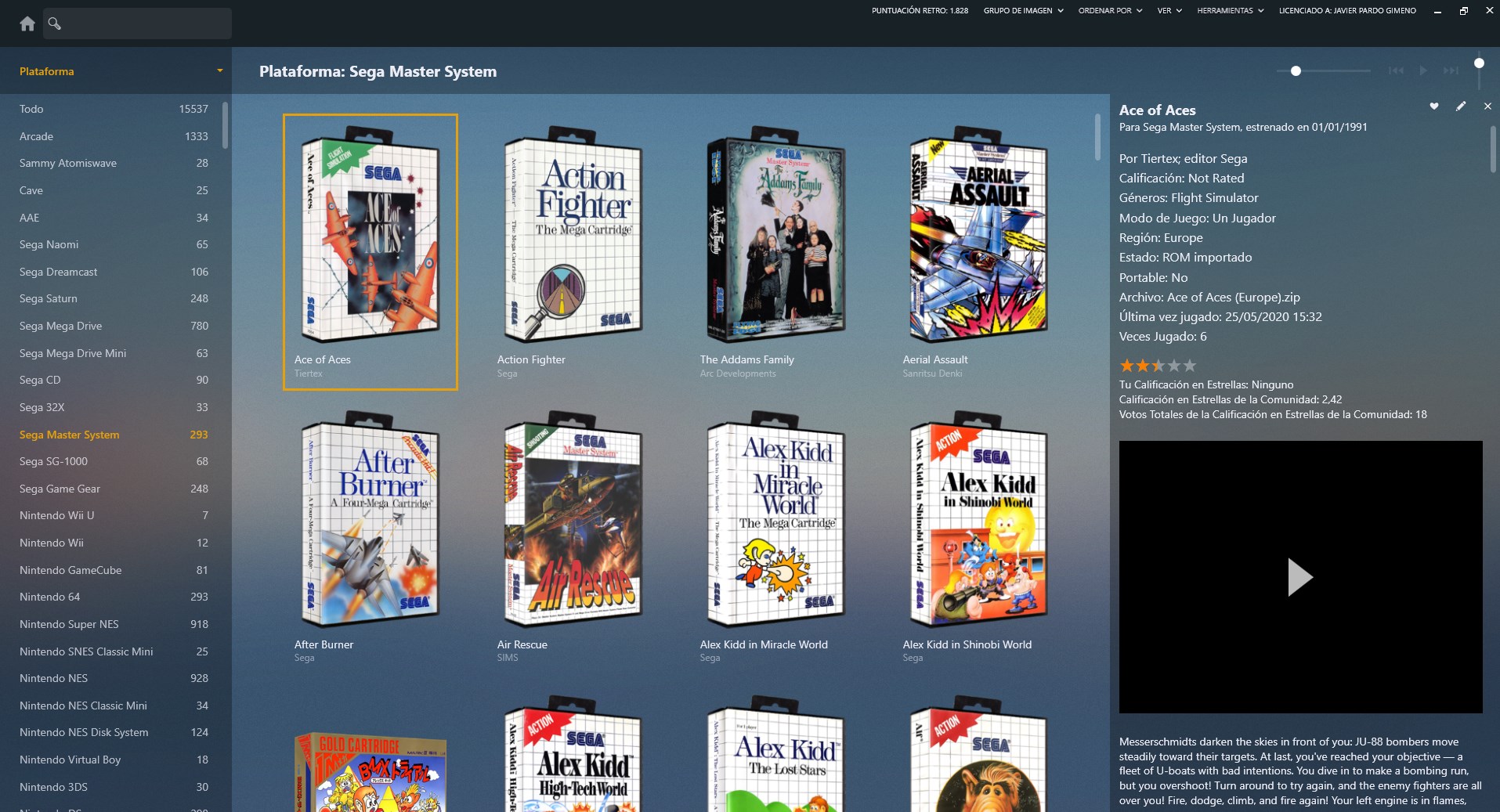Click Puntuación Retro: 1.828 label

(920, 11)
